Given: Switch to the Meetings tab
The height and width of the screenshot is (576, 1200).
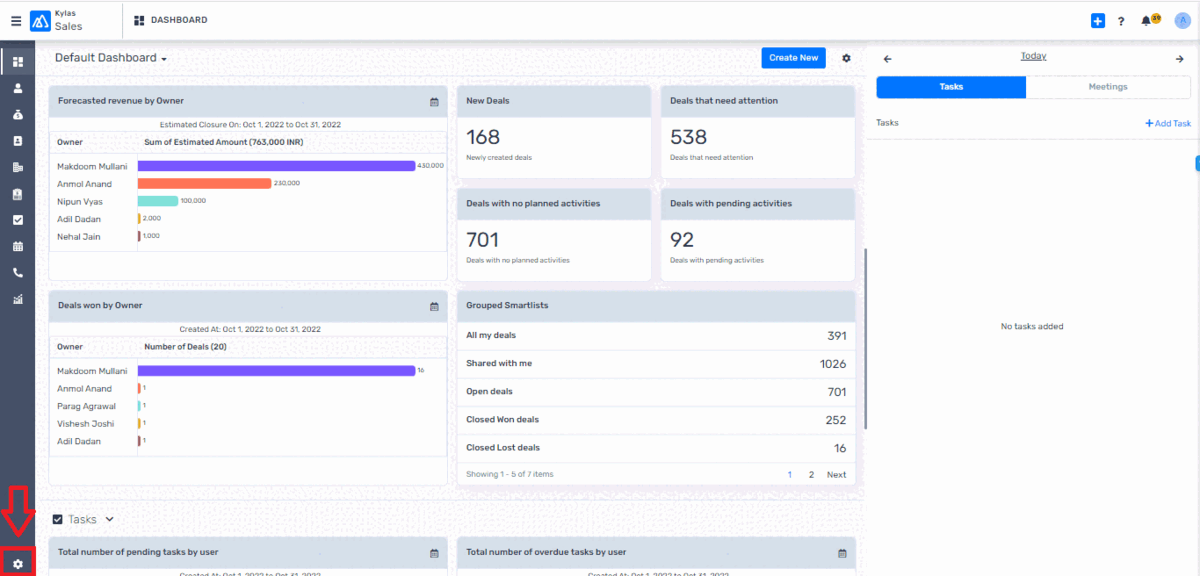Looking at the screenshot, I should 1108,87.
